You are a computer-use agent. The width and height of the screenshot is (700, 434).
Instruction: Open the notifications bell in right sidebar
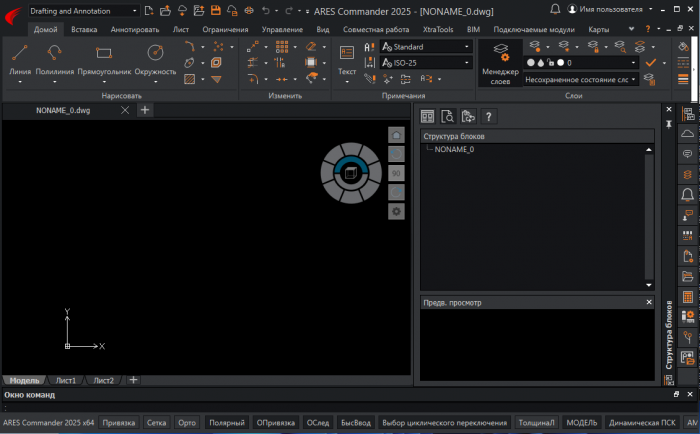[687, 194]
